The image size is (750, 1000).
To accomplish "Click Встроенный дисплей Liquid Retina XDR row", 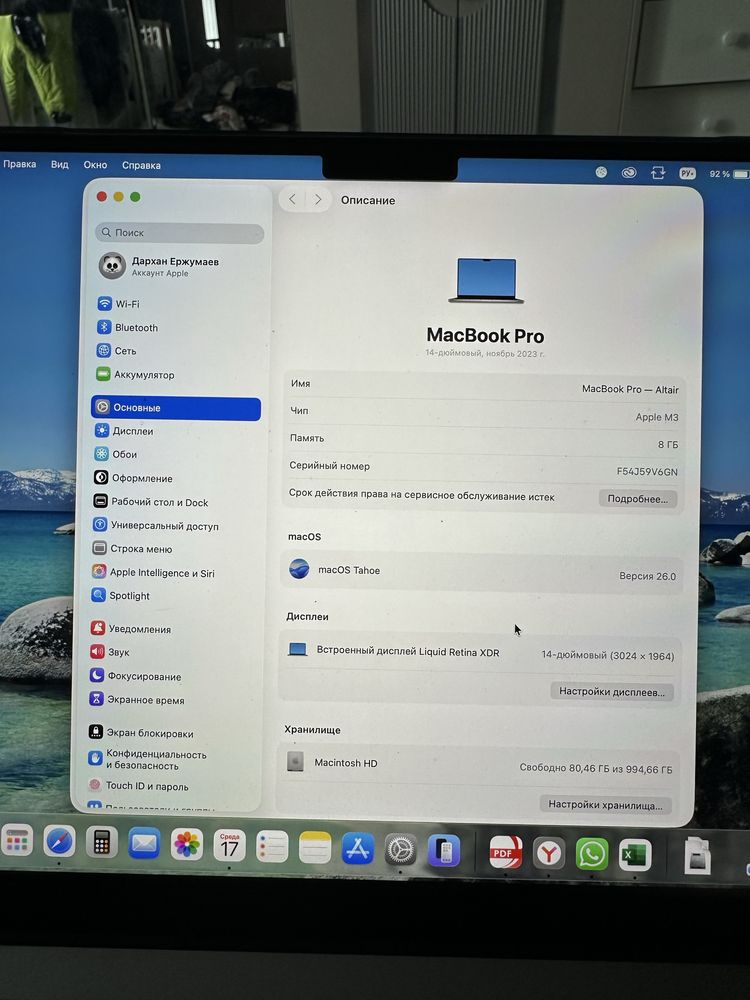I will pos(480,652).
